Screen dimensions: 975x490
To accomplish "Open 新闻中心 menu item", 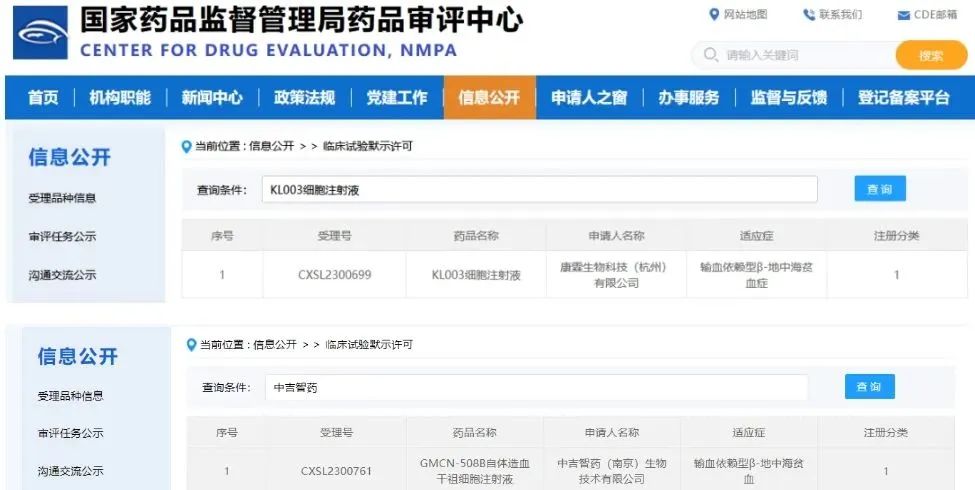I will [x=211, y=98].
